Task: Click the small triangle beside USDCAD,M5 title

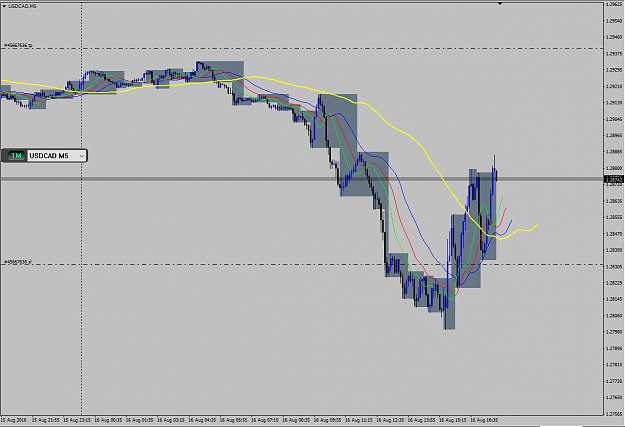Action: click(4, 6)
